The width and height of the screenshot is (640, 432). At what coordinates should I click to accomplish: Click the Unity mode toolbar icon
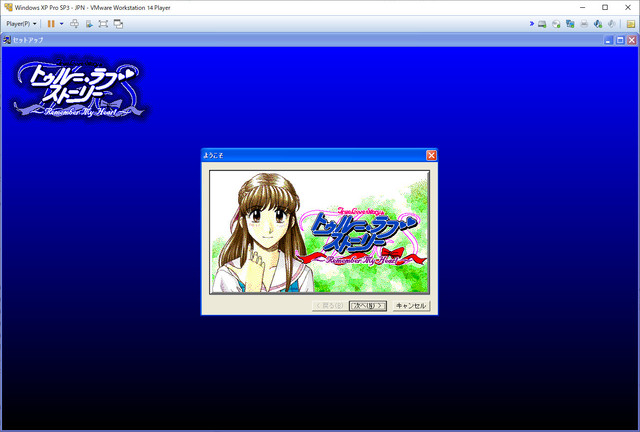(x=89, y=24)
